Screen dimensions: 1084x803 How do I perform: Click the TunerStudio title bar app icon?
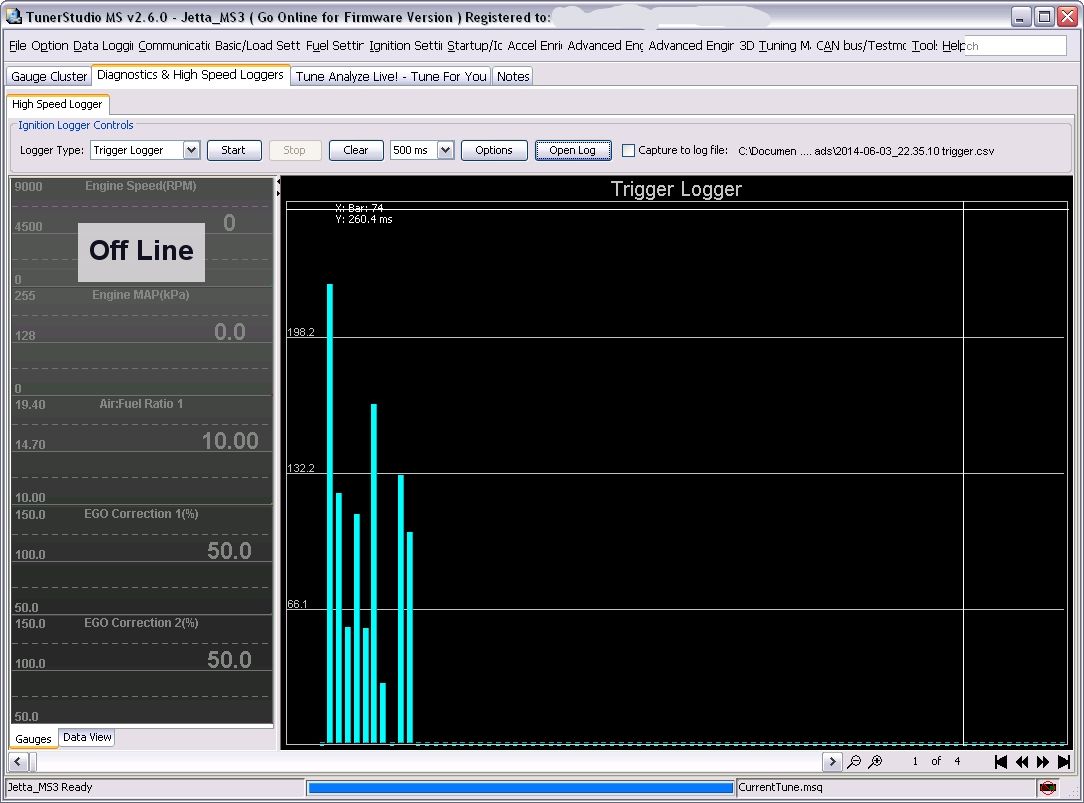[x=13, y=16]
